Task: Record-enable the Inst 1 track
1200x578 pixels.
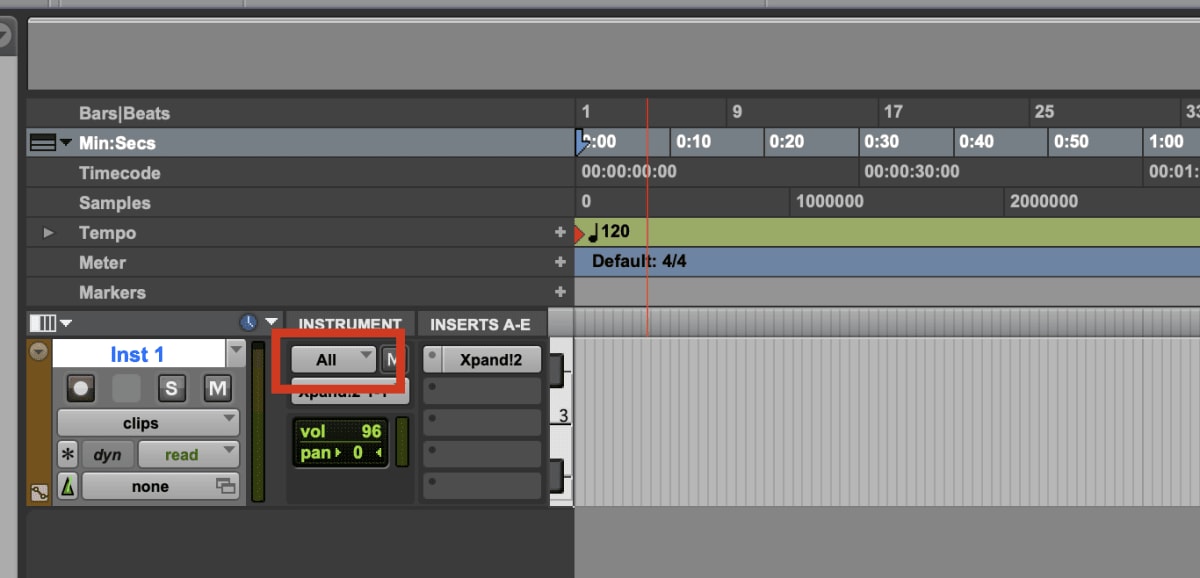Action: coord(80,389)
